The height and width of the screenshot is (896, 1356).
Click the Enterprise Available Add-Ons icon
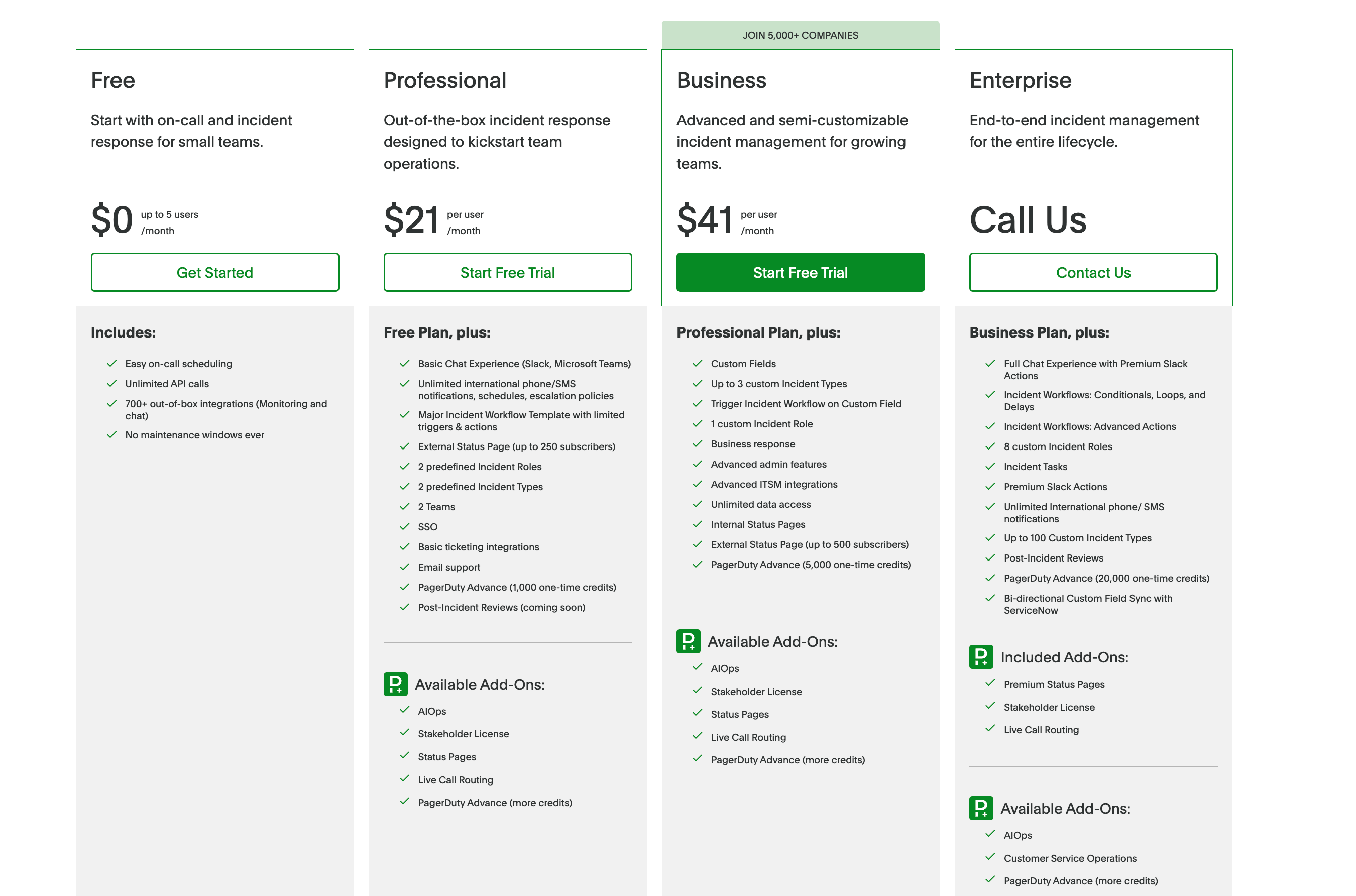(981, 809)
